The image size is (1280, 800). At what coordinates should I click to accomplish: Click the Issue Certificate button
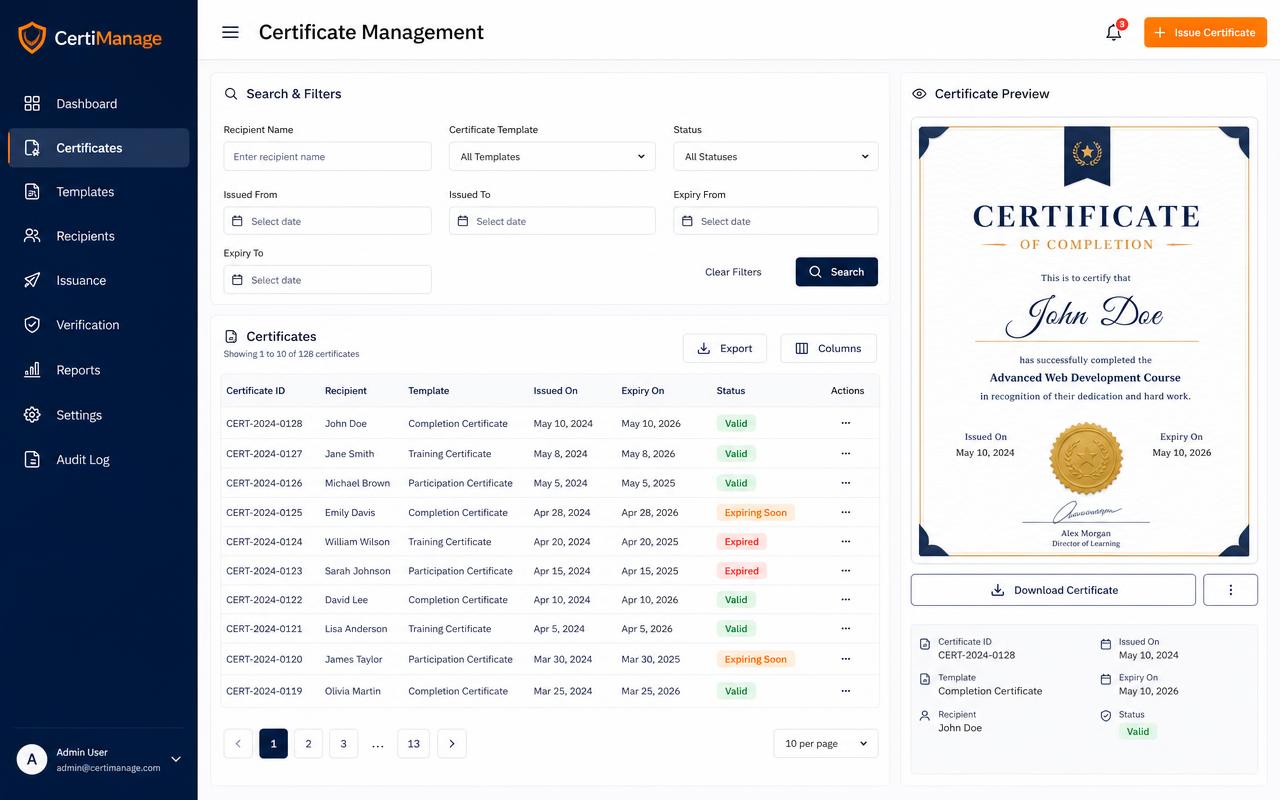[1205, 32]
